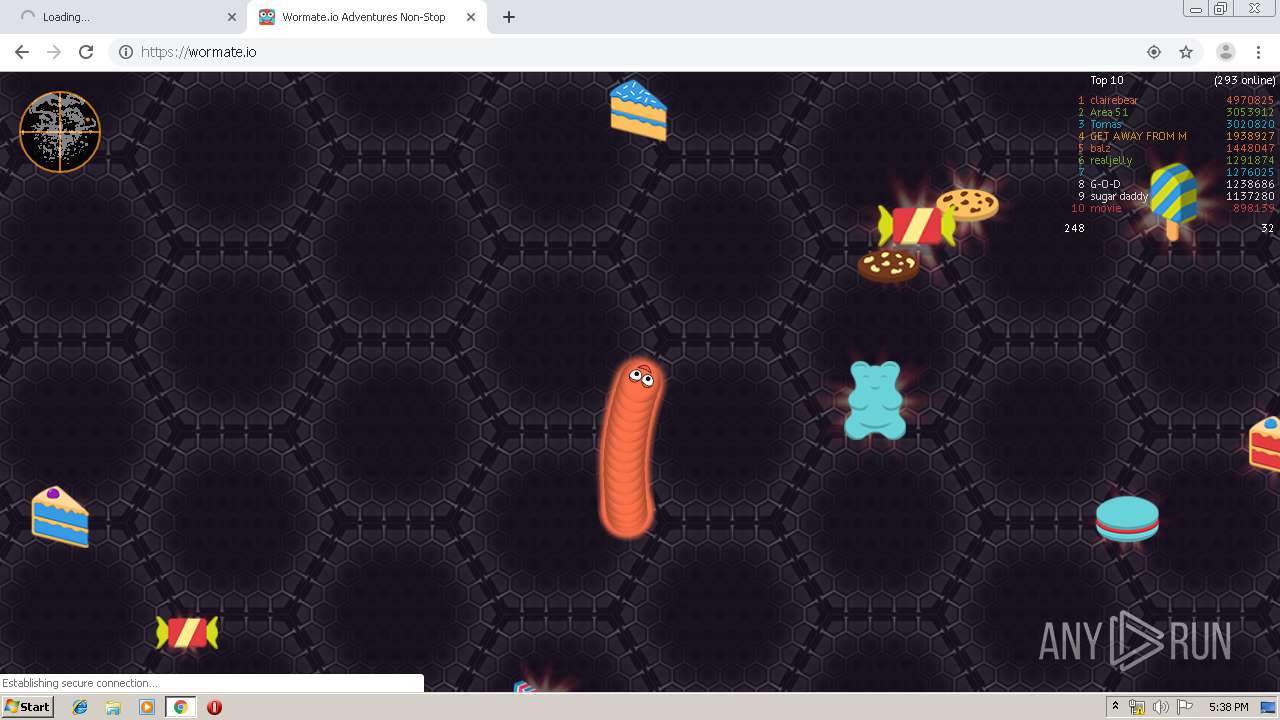Click the cyan gummy bear candy
The height and width of the screenshot is (720, 1280).
[875, 400]
